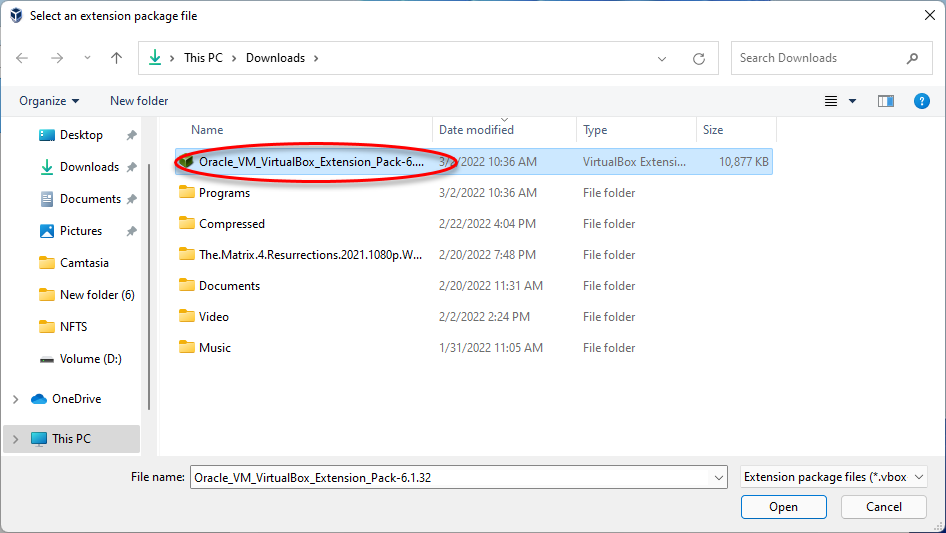This screenshot has width=946, height=533.
Task: Click the Programs folder icon
Action: 187,193
